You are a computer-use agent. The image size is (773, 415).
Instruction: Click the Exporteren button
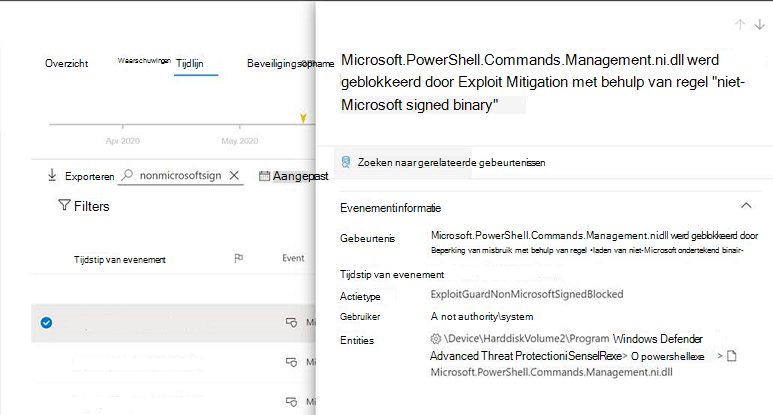click(81, 175)
